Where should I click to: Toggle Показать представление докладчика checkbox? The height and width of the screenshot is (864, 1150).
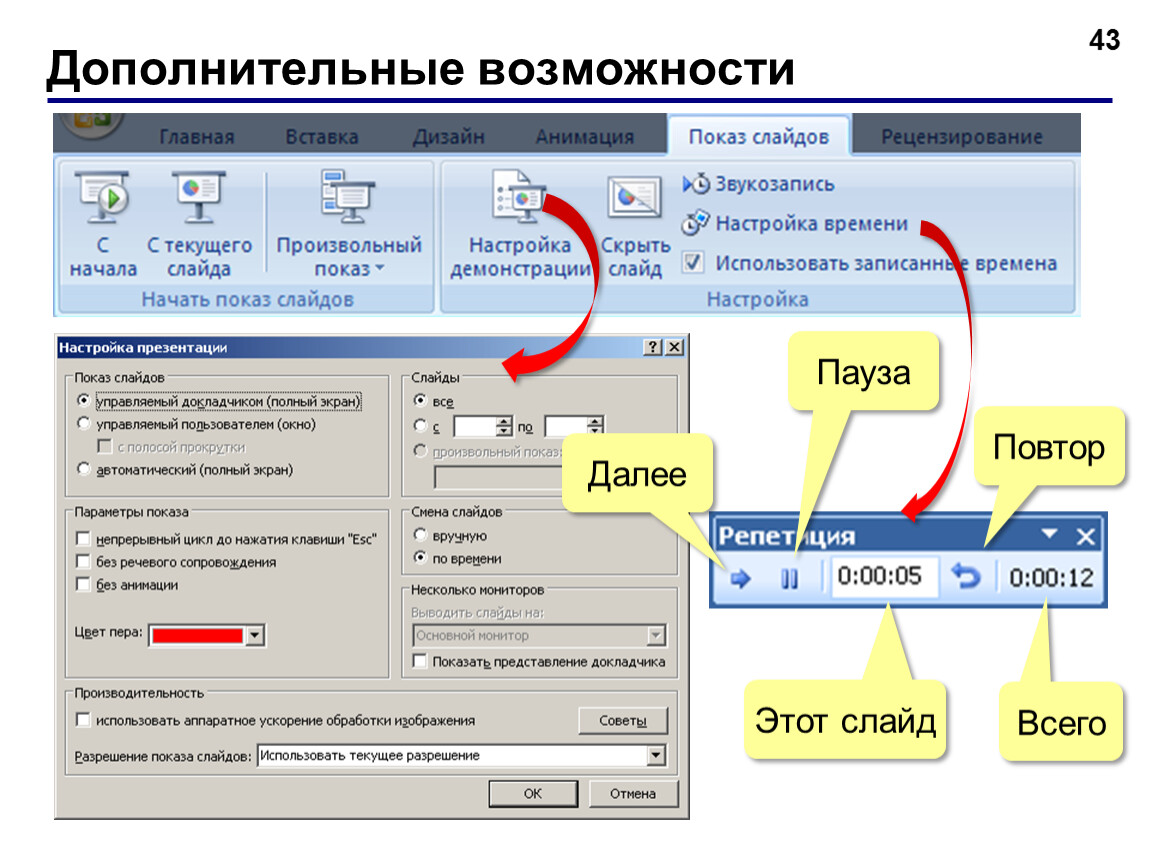(x=420, y=662)
